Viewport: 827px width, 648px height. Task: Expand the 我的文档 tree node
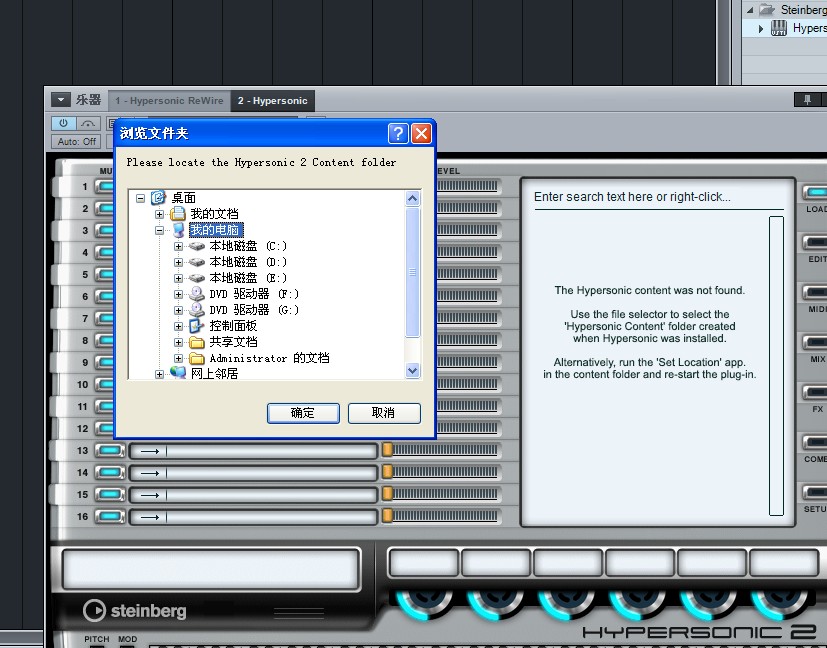tap(159, 214)
